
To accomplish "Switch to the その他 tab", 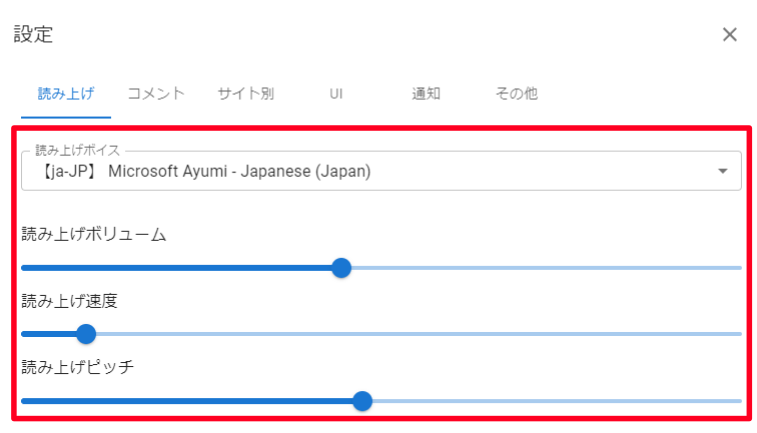I will [517, 94].
